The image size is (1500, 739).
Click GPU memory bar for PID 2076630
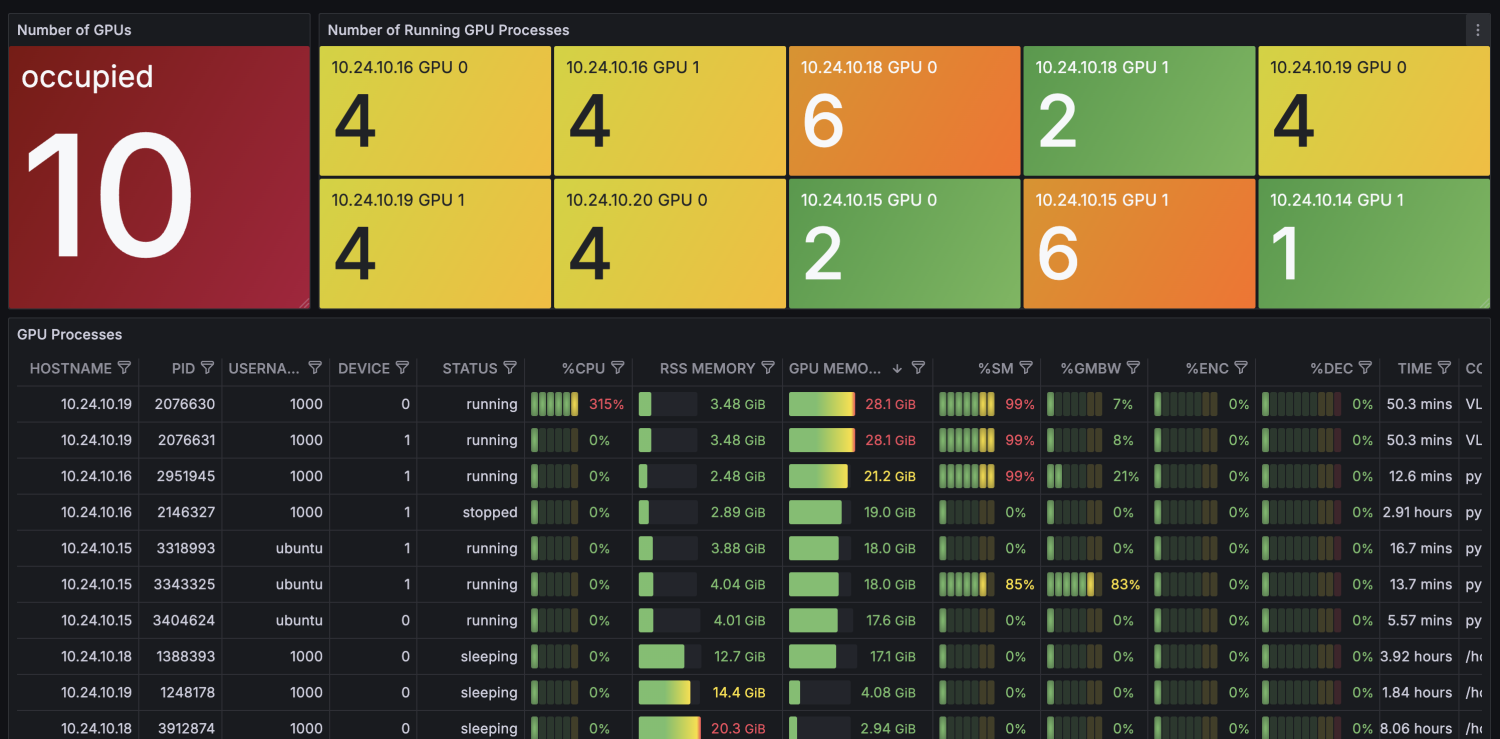(x=821, y=404)
